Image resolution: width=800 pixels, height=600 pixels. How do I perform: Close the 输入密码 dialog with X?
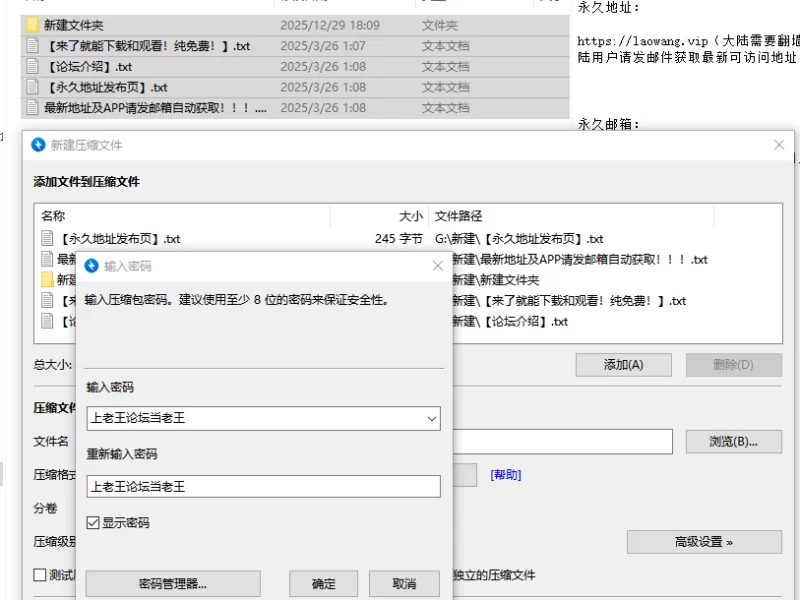pos(437,266)
